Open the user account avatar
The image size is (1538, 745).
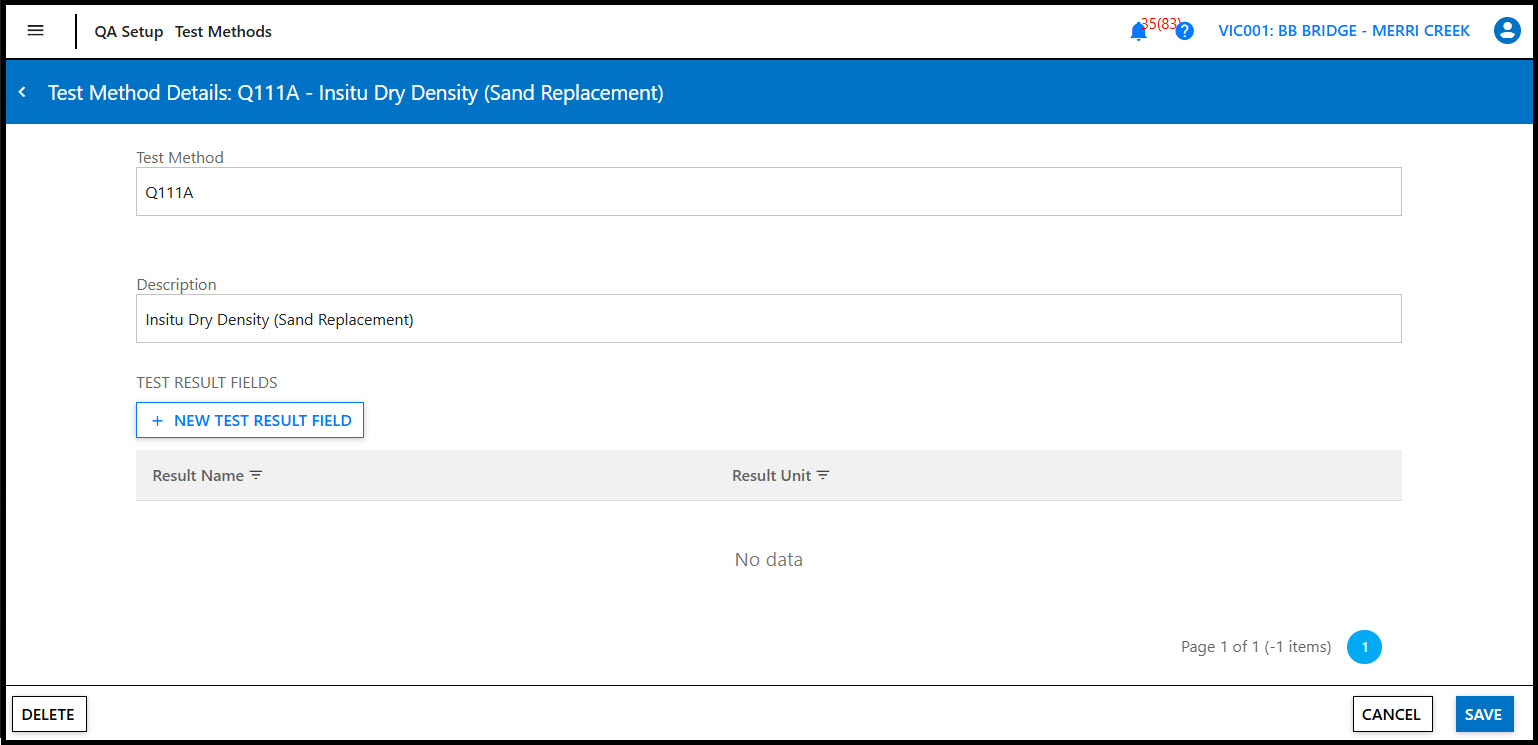pos(1506,31)
